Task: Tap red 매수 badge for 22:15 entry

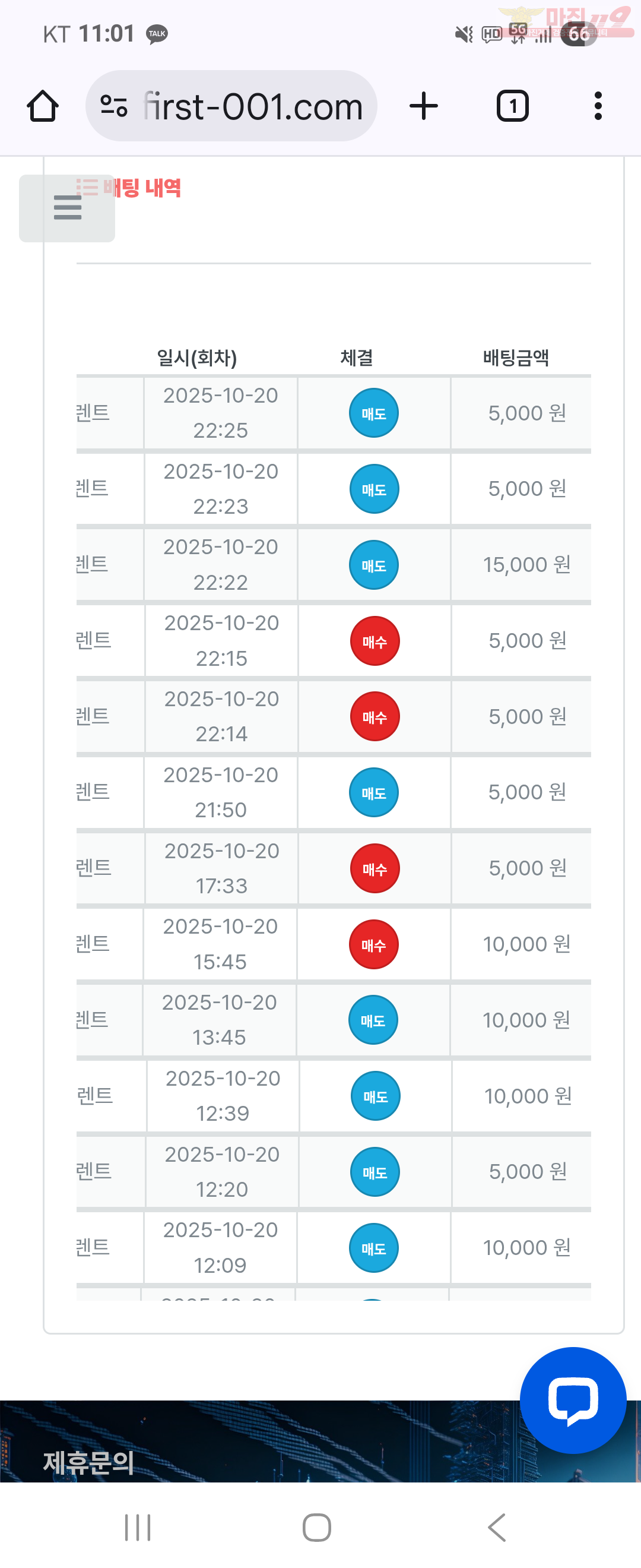Action: point(375,641)
